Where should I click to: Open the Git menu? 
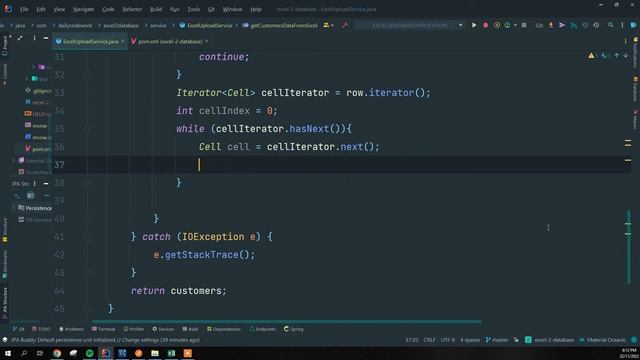click(x=211, y=9)
